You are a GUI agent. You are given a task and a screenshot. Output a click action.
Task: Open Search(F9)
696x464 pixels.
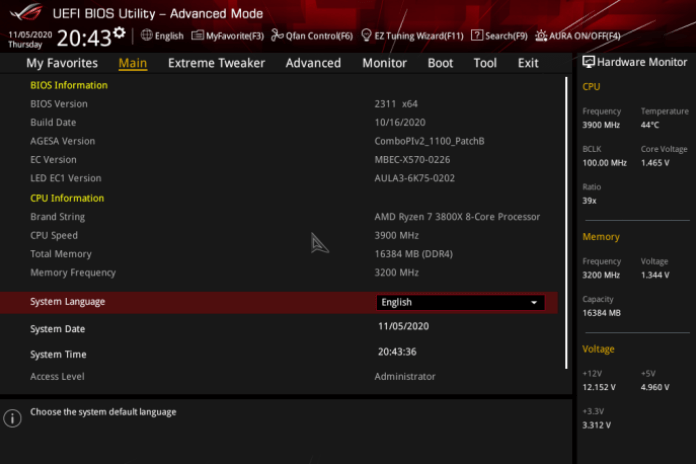(x=499, y=36)
